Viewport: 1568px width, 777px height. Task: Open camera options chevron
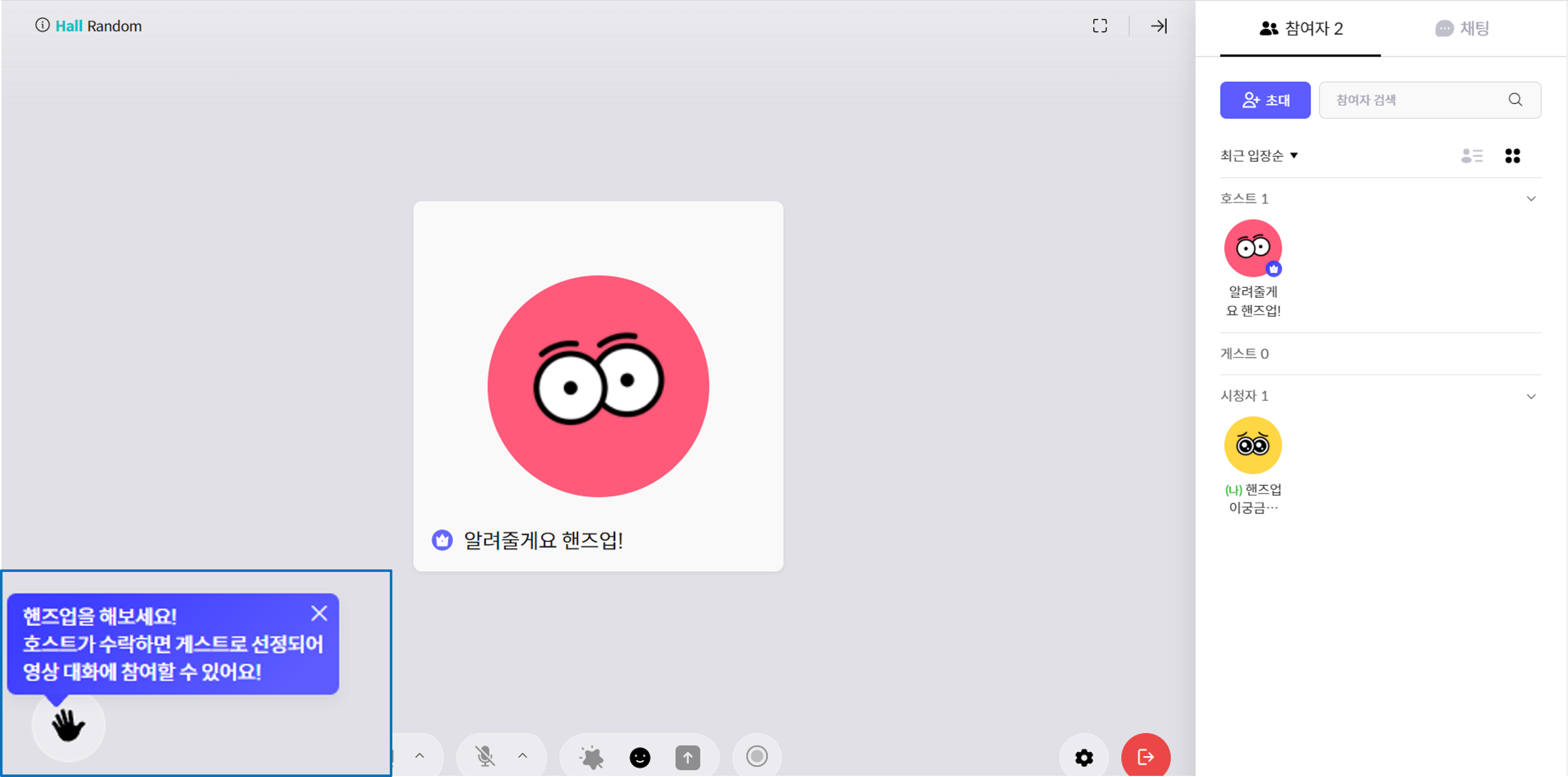coord(419,756)
